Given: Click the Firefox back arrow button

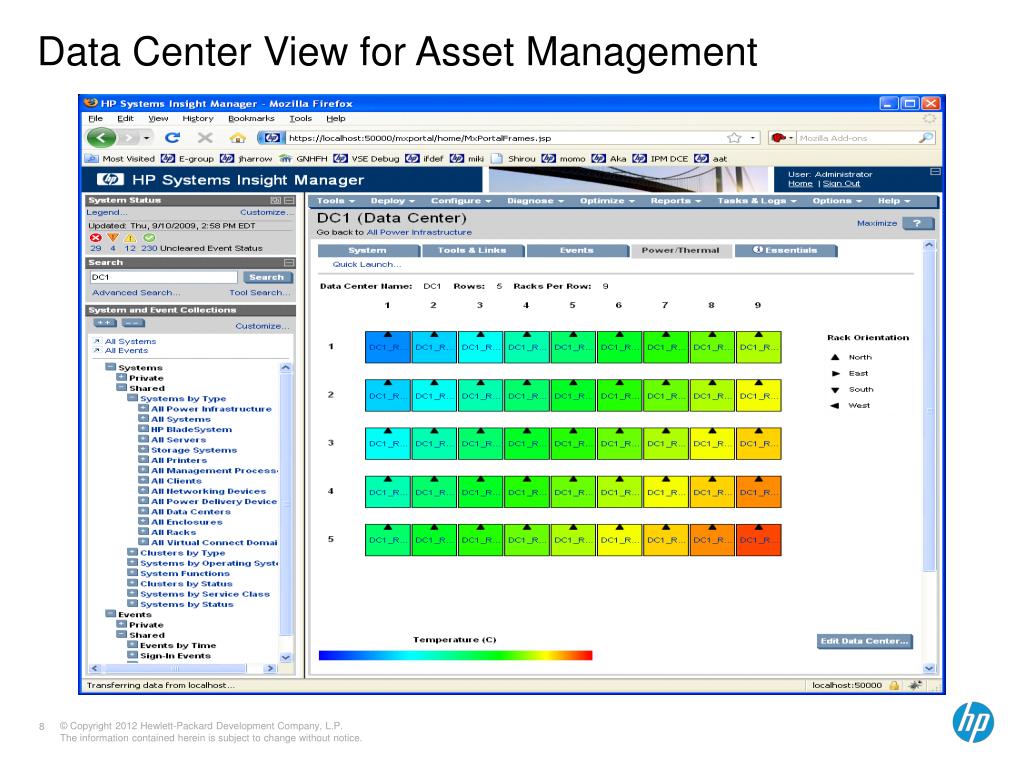Looking at the screenshot, I should point(101,138).
